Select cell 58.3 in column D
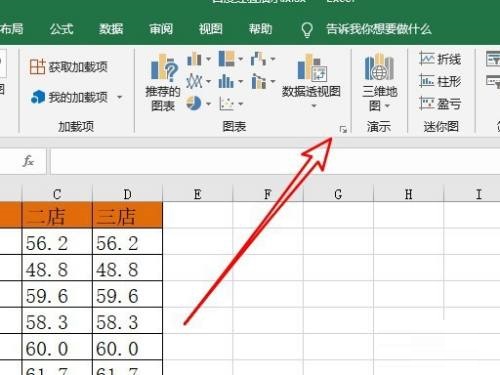 (x=127, y=321)
